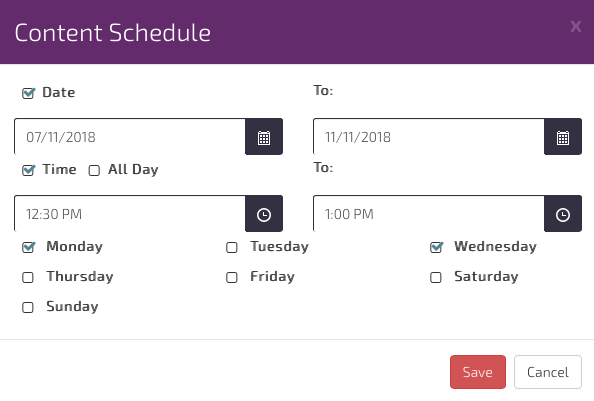Viewport: 594px width, 401px height.
Task: Check the Sunday checkbox
Action: pyautogui.click(x=28, y=307)
